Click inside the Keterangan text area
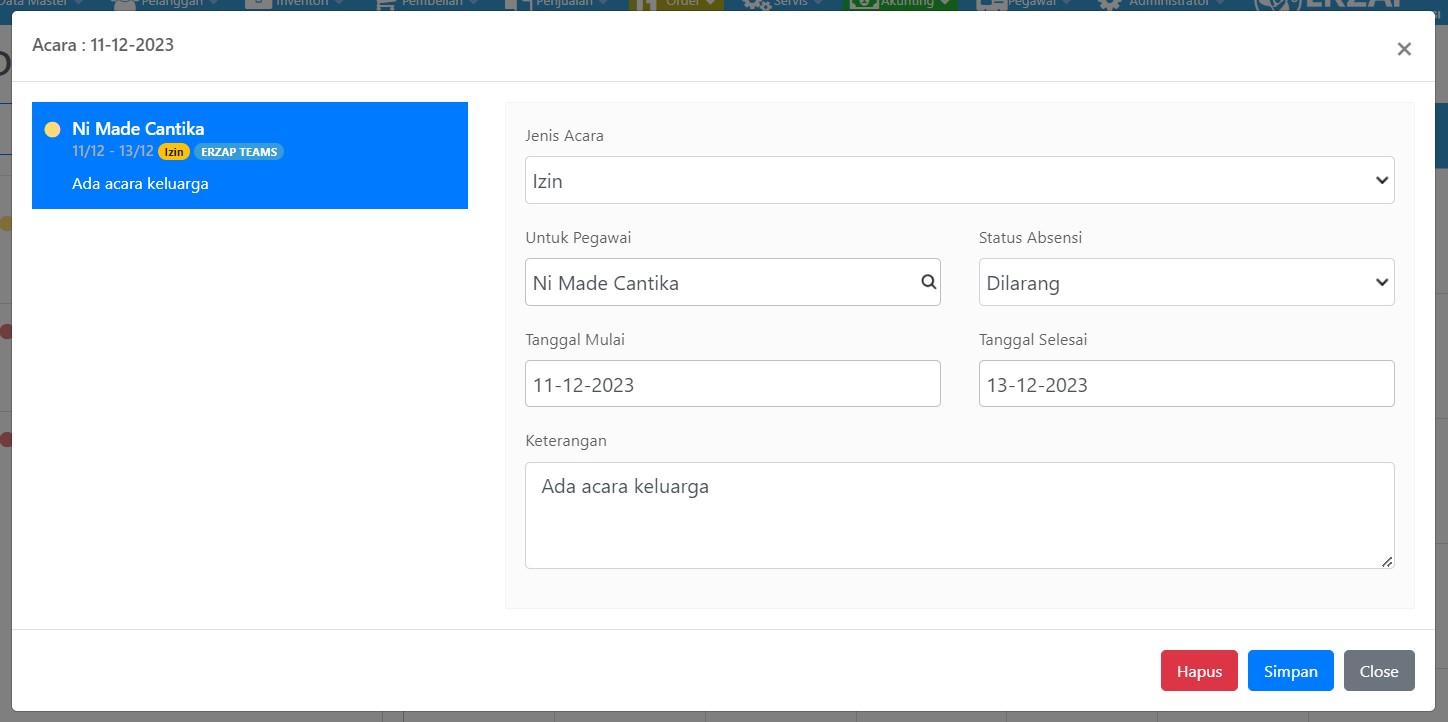 coord(959,515)
